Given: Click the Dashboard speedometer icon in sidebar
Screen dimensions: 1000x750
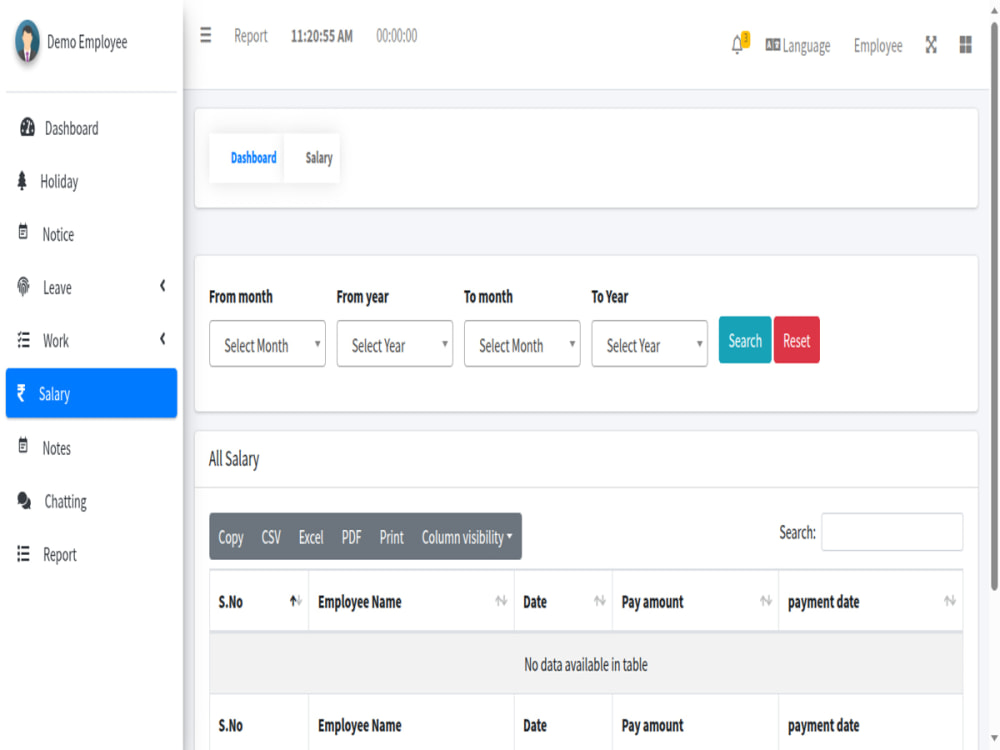Looking at the screenshot, I should pos(27,128).
